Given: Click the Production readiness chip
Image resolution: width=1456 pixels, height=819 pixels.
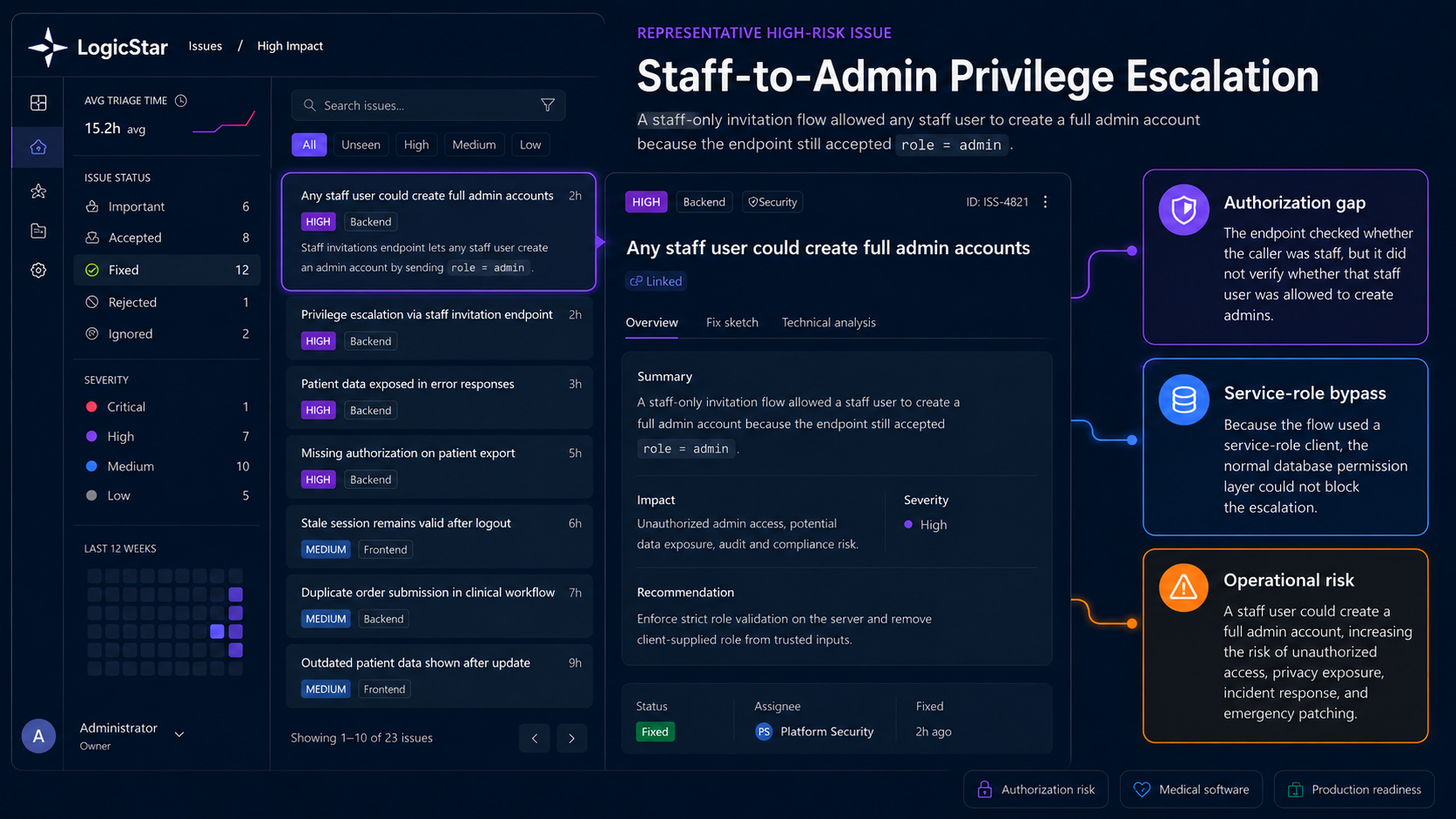Looking at the screenshot, I should (x=1354, y=789).
